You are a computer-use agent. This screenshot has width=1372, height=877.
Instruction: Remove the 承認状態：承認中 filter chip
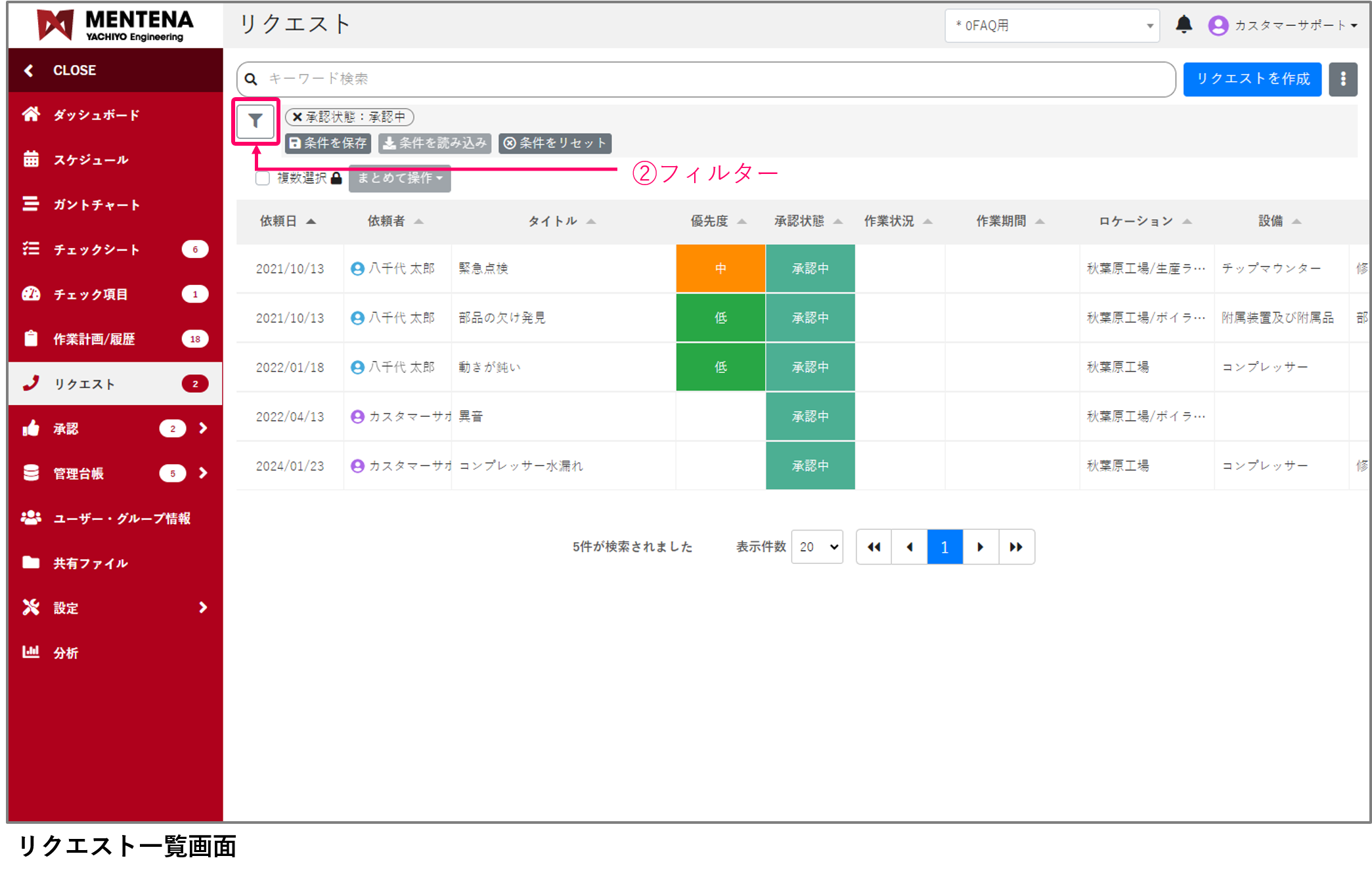(298, 117)
